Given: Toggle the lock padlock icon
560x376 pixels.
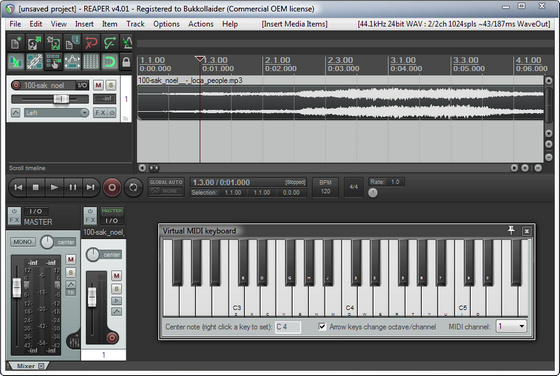Looking at the screenshot, I should tap(126, 62).
